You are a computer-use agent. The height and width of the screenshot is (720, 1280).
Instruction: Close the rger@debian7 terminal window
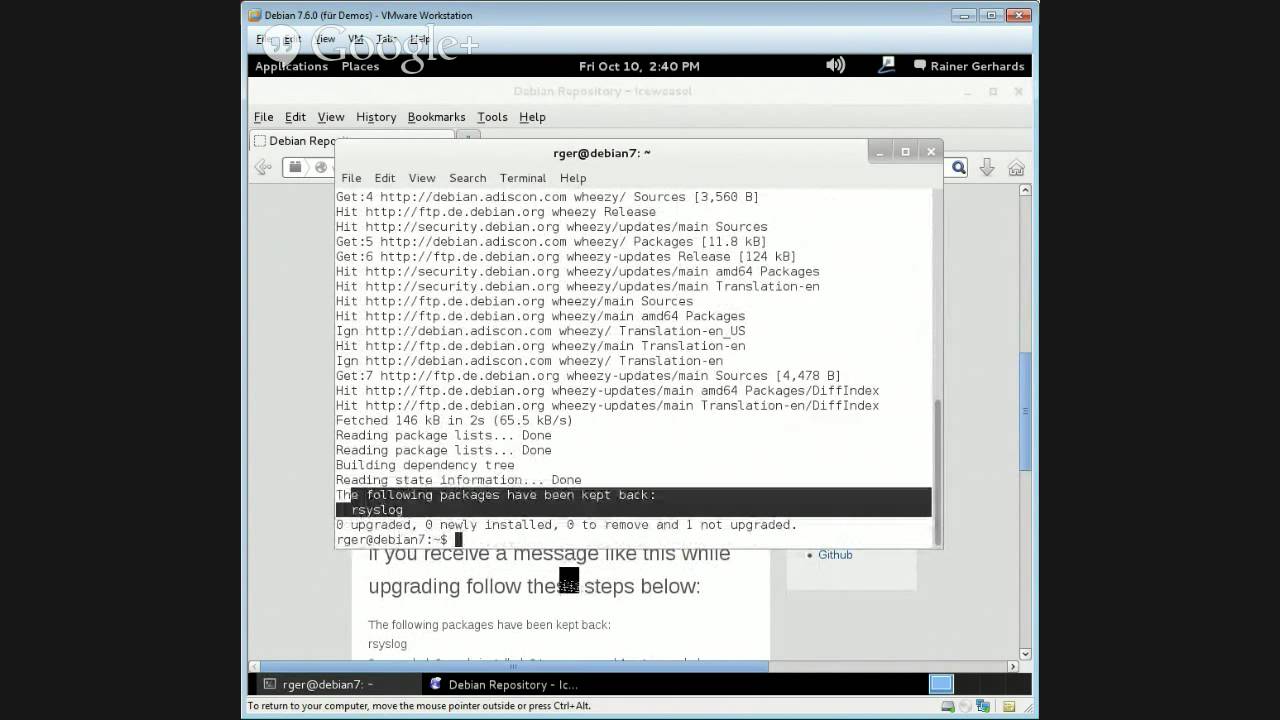coord(931,152)
